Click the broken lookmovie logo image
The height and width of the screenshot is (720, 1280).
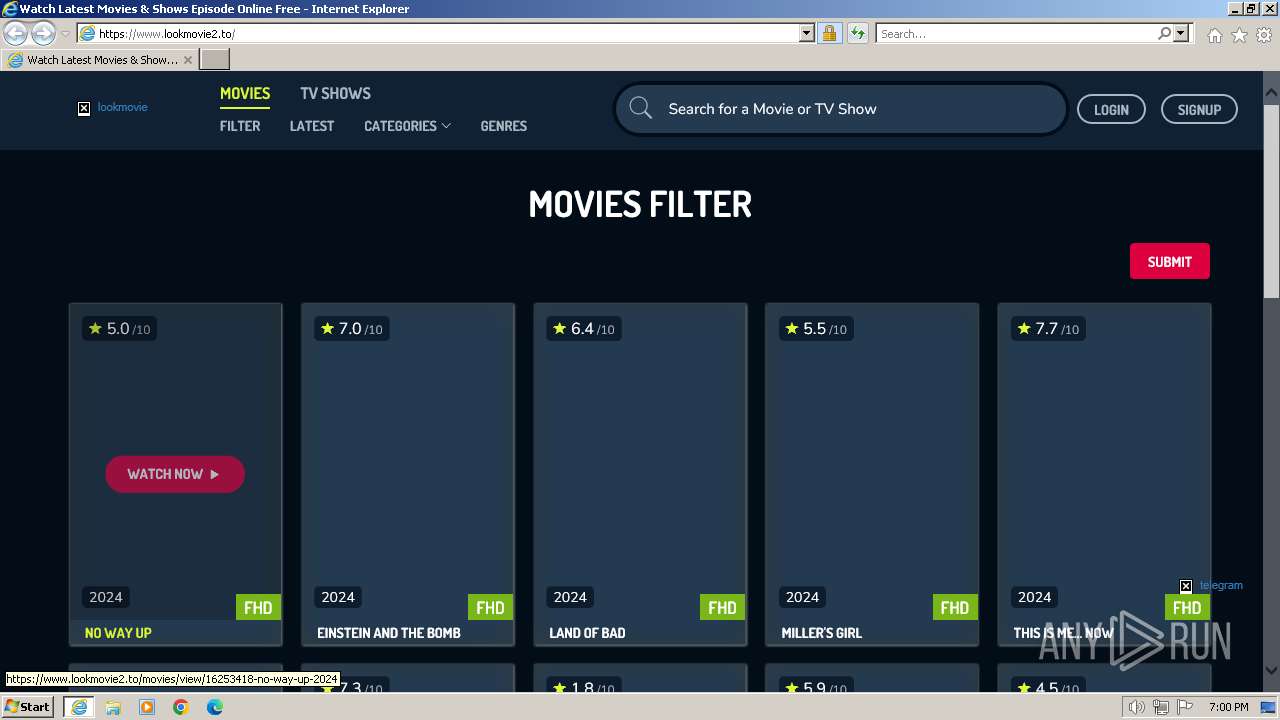pos(84,108)
